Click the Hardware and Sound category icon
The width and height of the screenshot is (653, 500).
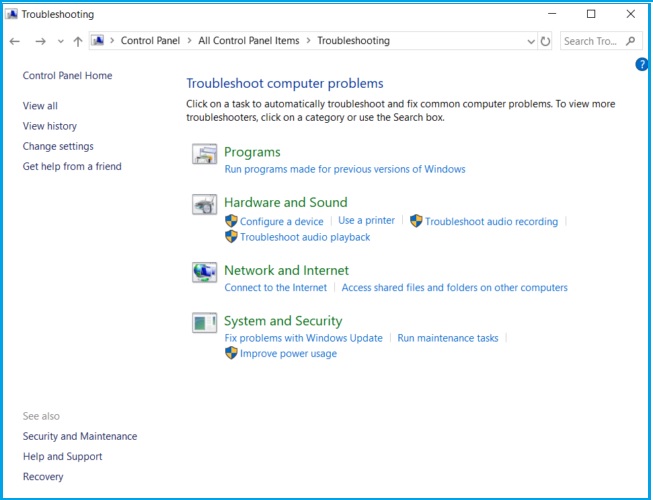[x=204, y=204]
